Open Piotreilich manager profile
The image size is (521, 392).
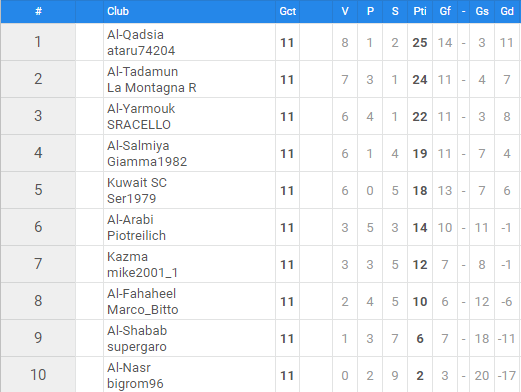136,236
